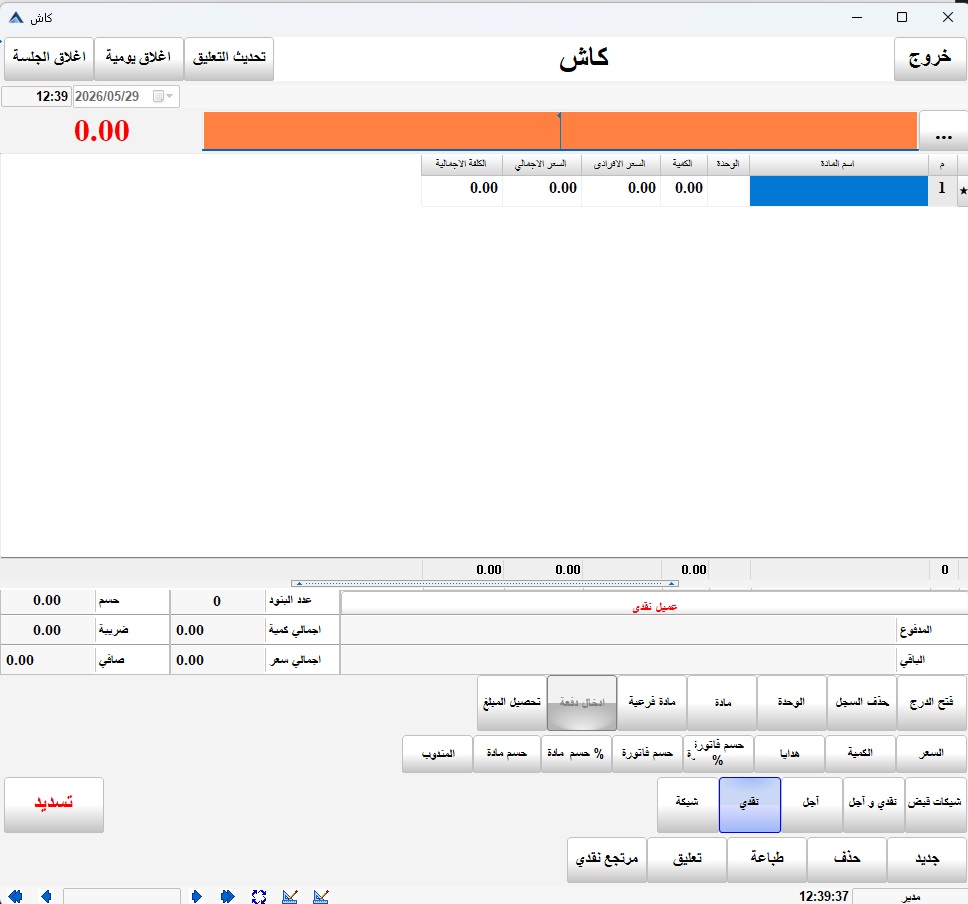
Task: Click the عدد البنود item count value
Action: (217, 601)
